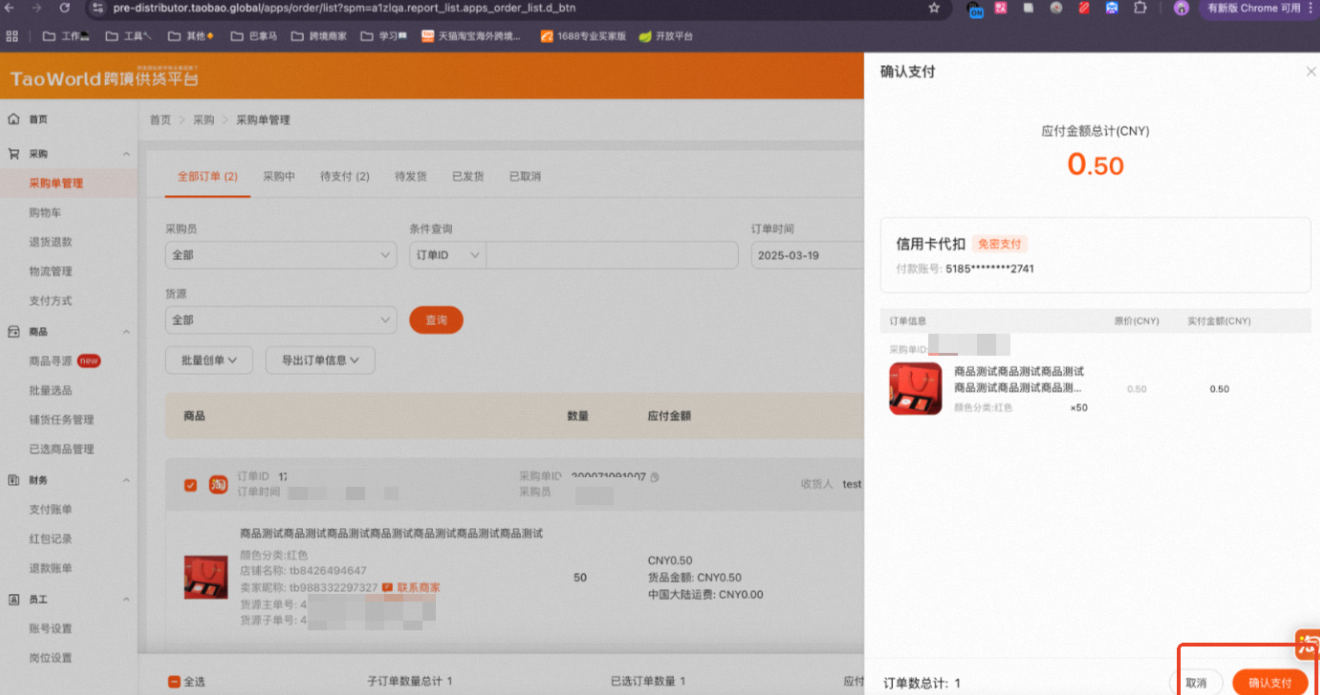The image size is (1320, 695).
Task: Expand the 导出订单信息 dropdown button
Action: (320, 360)
